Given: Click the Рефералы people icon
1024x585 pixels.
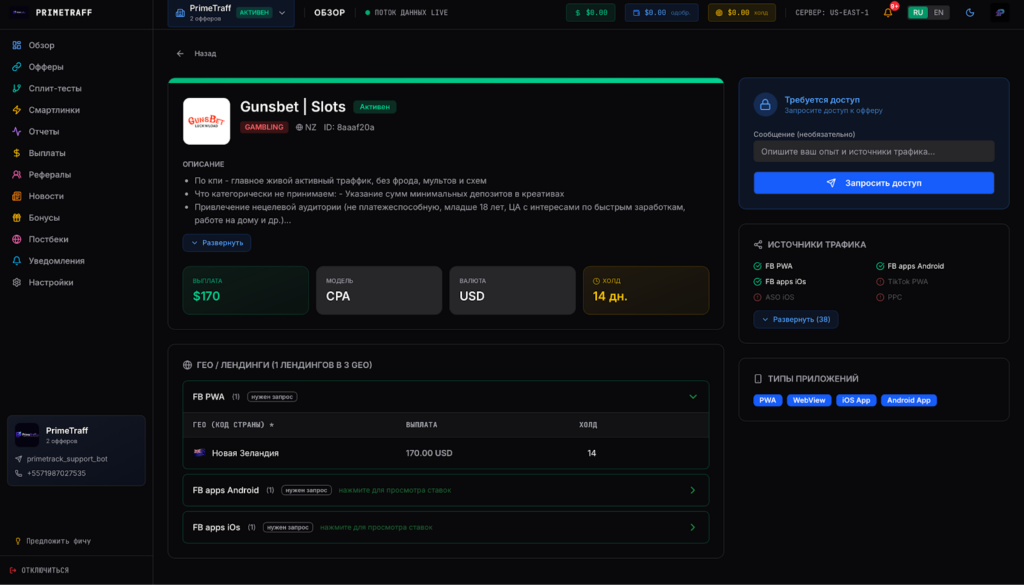Looking at the screenshot, I should coord(17,174).
